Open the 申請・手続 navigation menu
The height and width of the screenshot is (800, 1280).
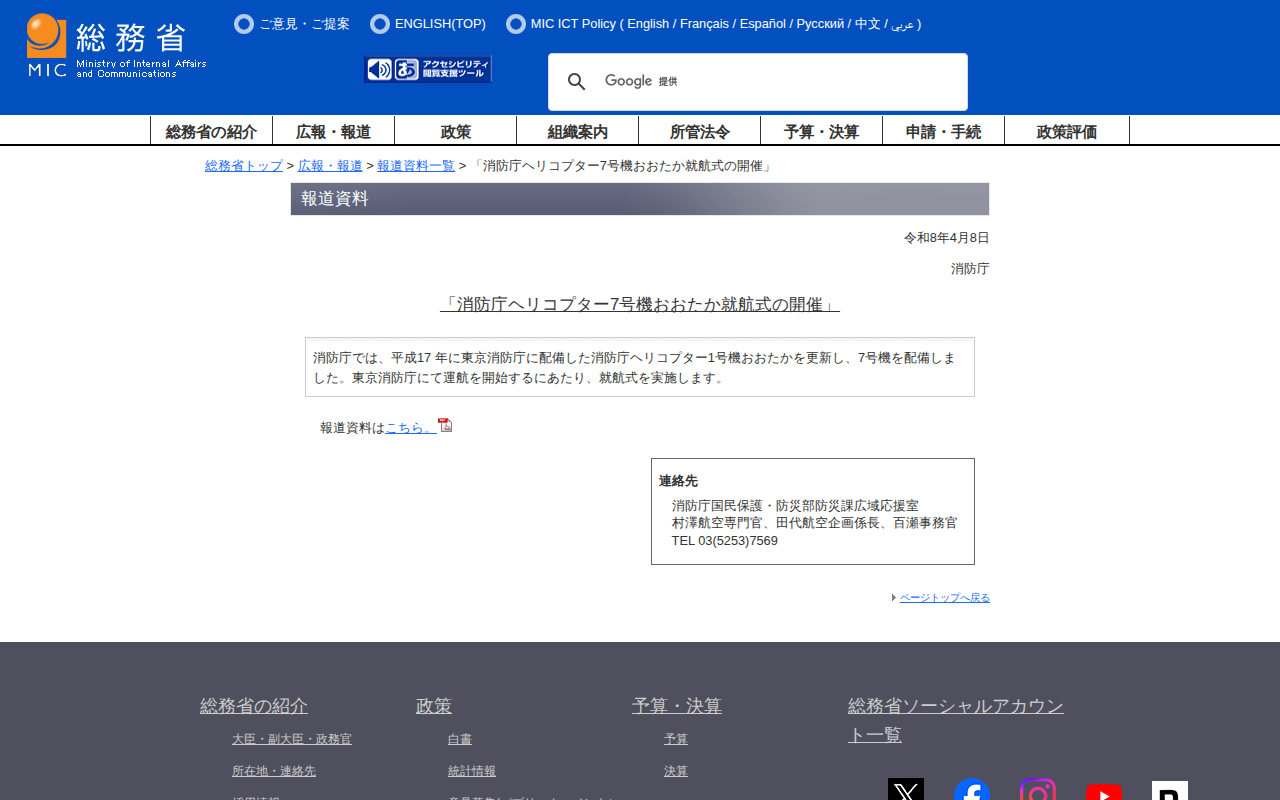tap(943, 131)
